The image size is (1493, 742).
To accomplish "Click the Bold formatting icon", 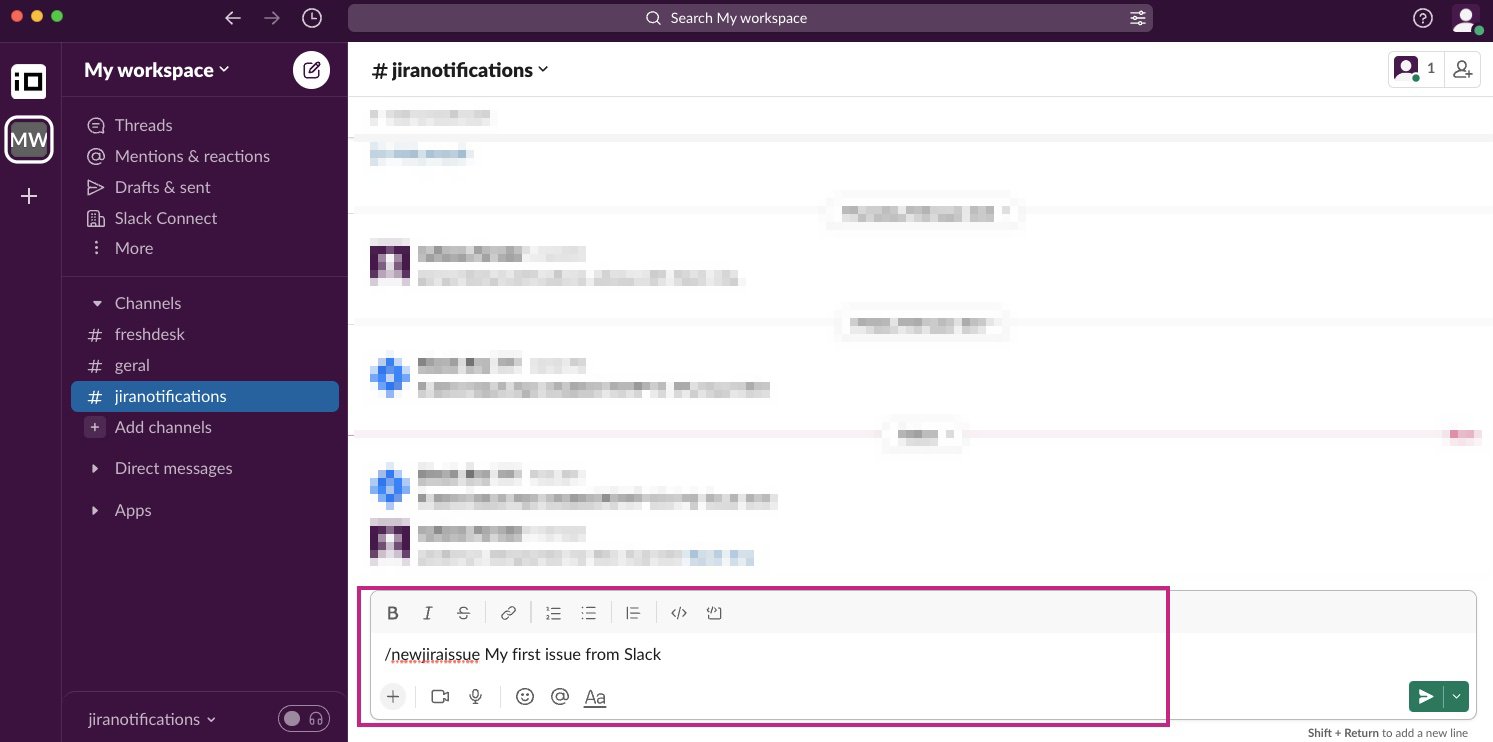I will click(393, 613).
